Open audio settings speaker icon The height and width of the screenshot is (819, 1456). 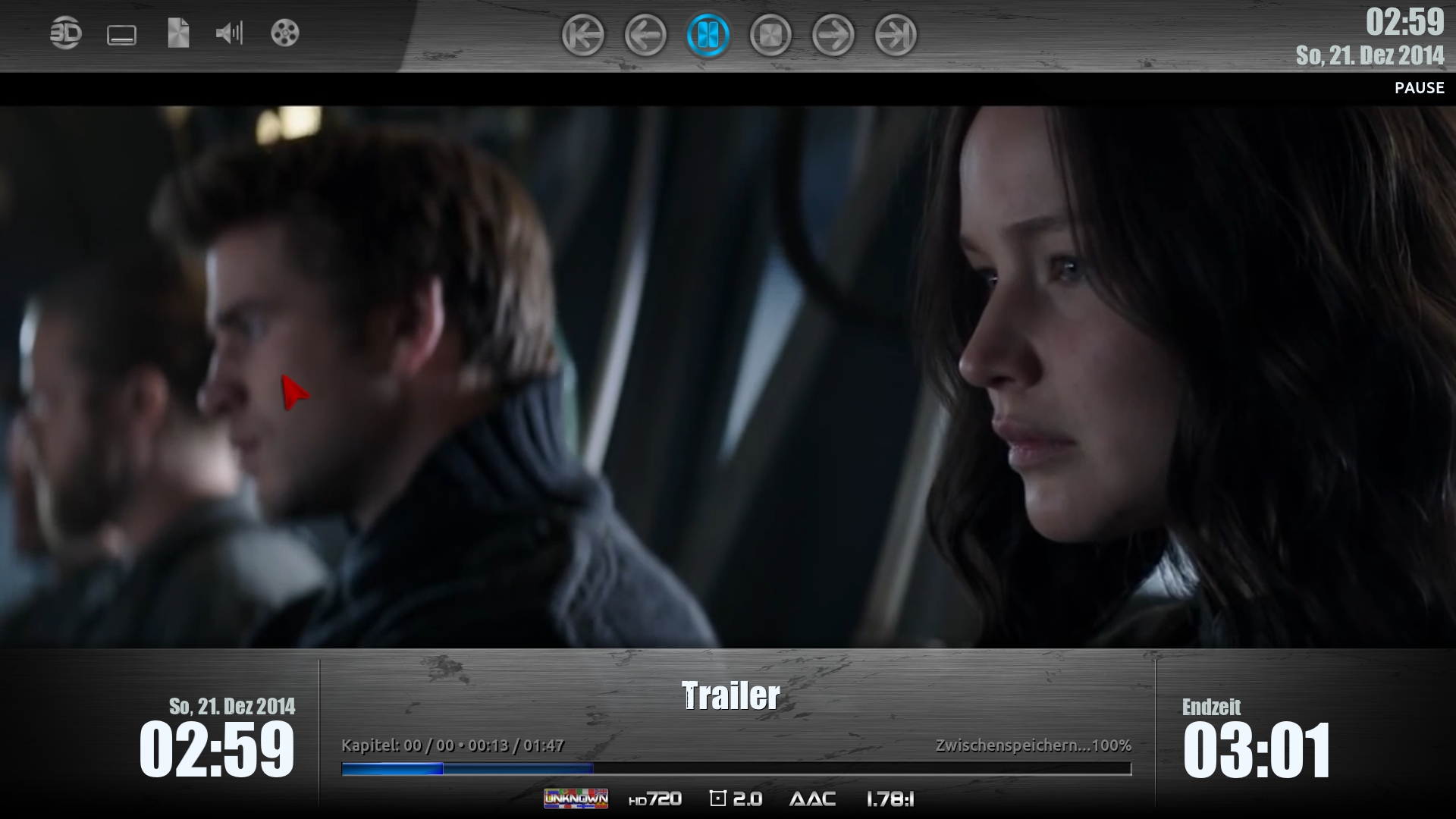230,33
